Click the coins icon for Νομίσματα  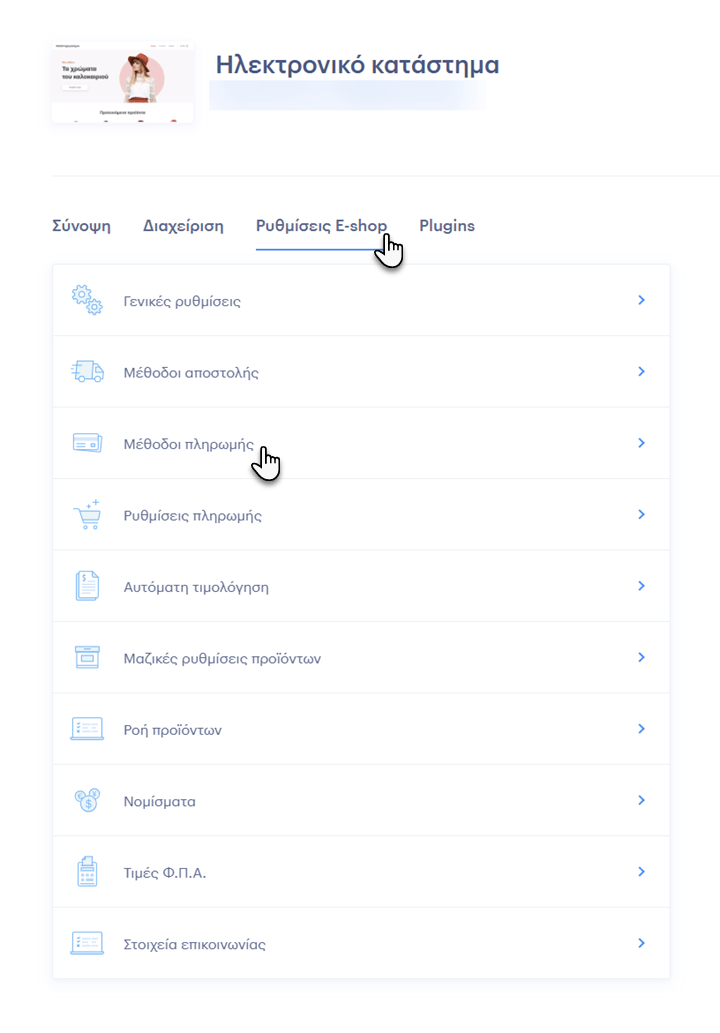click(87, 800)
